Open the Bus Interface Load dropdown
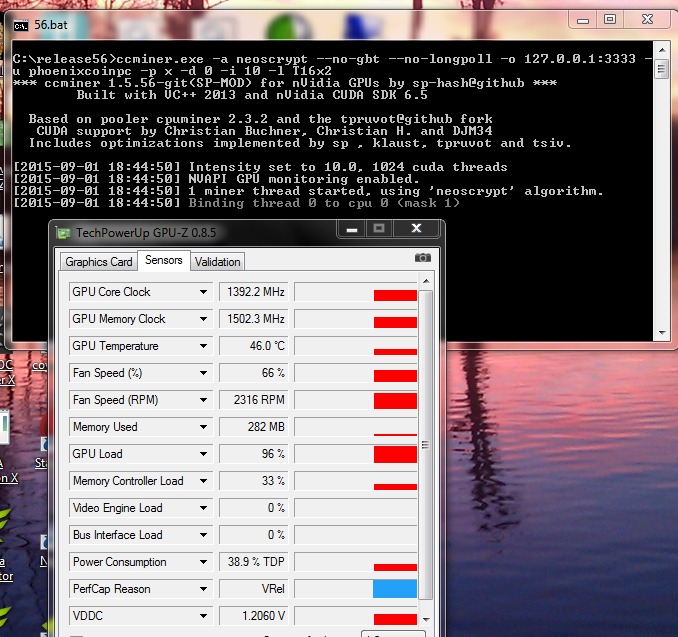This screenshot has height=637, width=678. coord(203,535)
